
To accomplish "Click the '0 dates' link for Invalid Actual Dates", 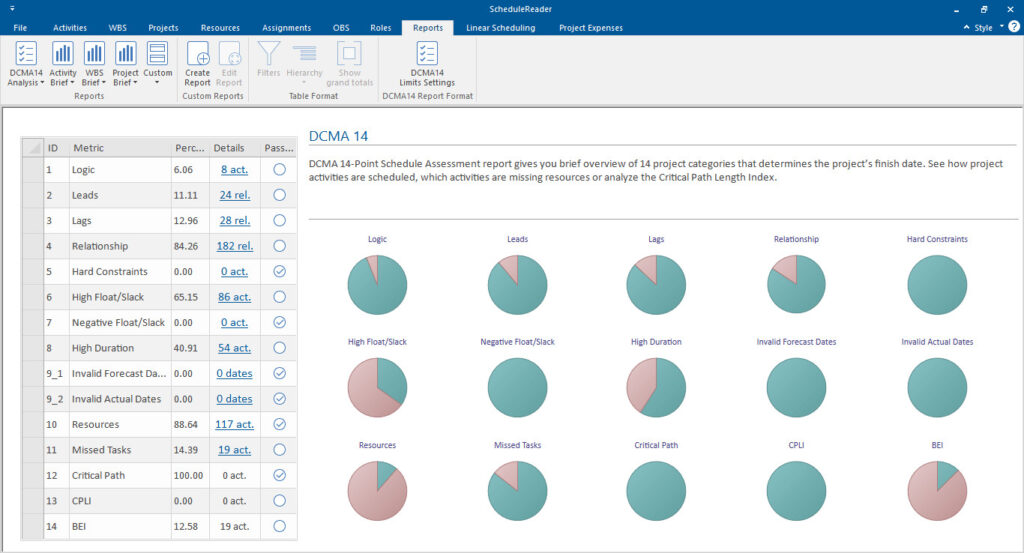I will (x=234, y=399).
